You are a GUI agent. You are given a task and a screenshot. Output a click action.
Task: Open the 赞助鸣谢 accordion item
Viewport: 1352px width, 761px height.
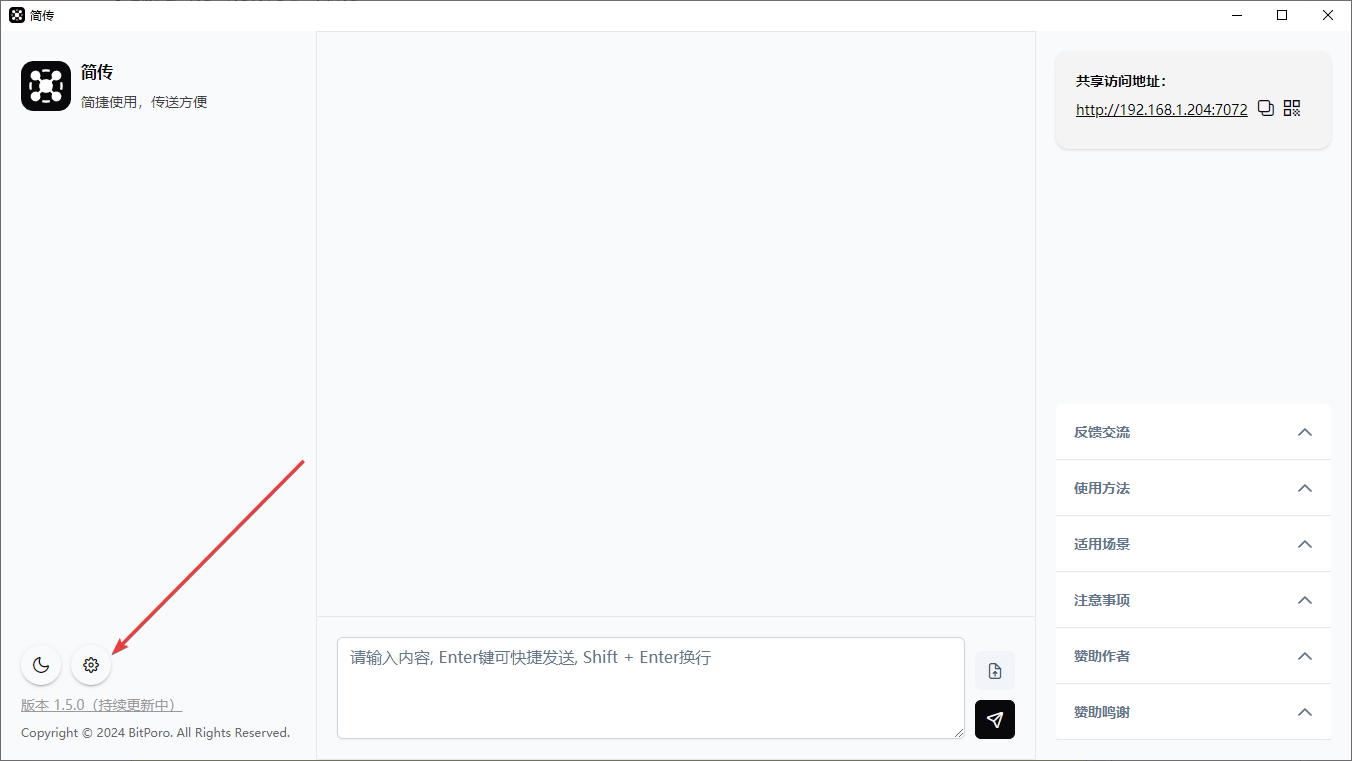pos(1193,712)
